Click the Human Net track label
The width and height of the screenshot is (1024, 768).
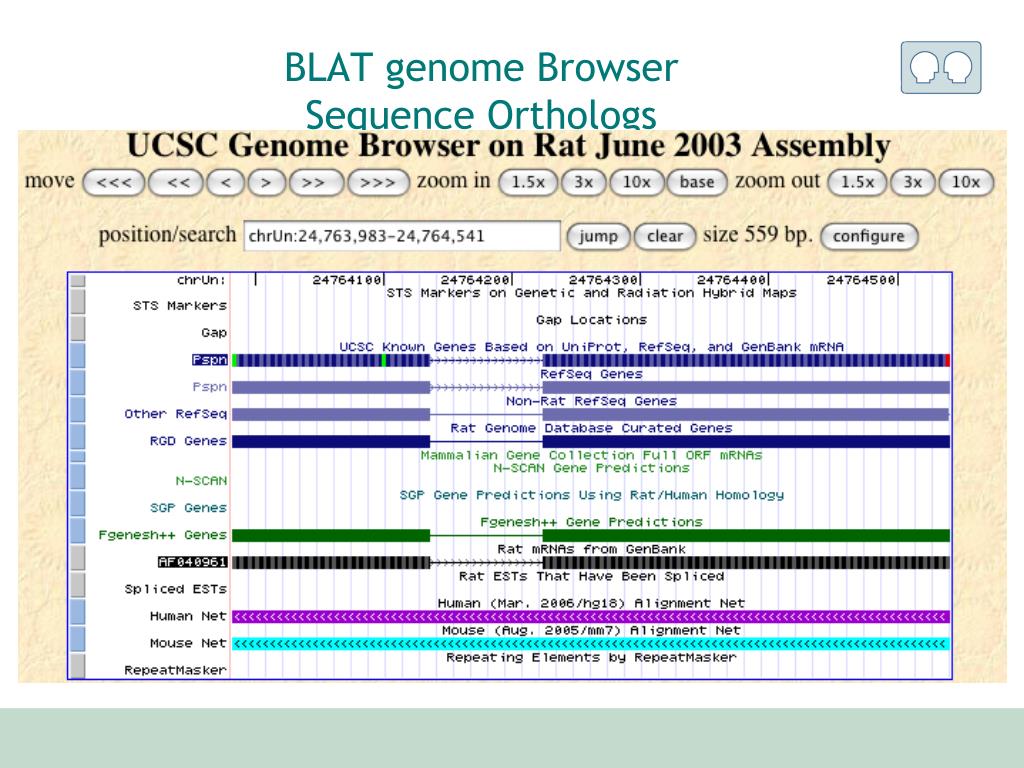188,616
